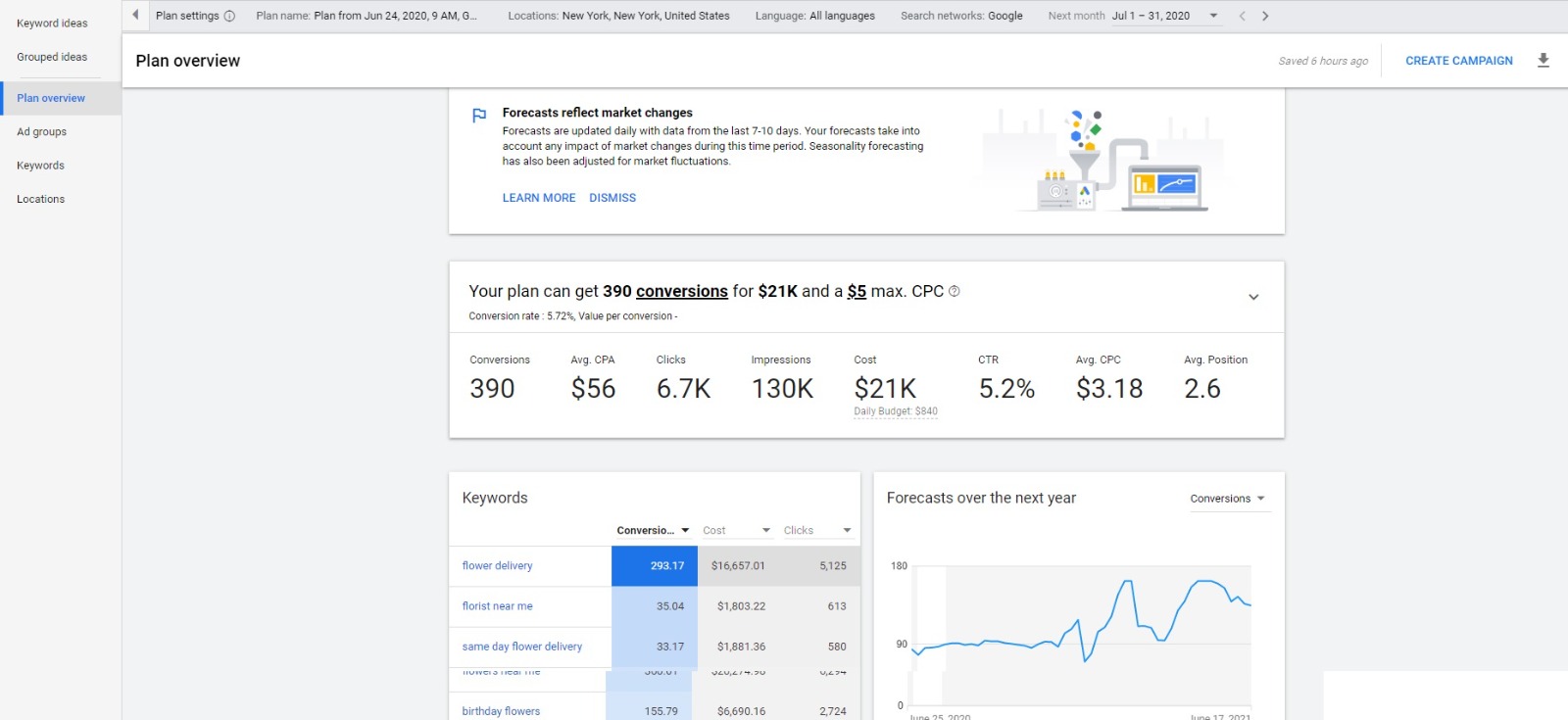Dismiss the forecasts notice

tap(612, 198)
